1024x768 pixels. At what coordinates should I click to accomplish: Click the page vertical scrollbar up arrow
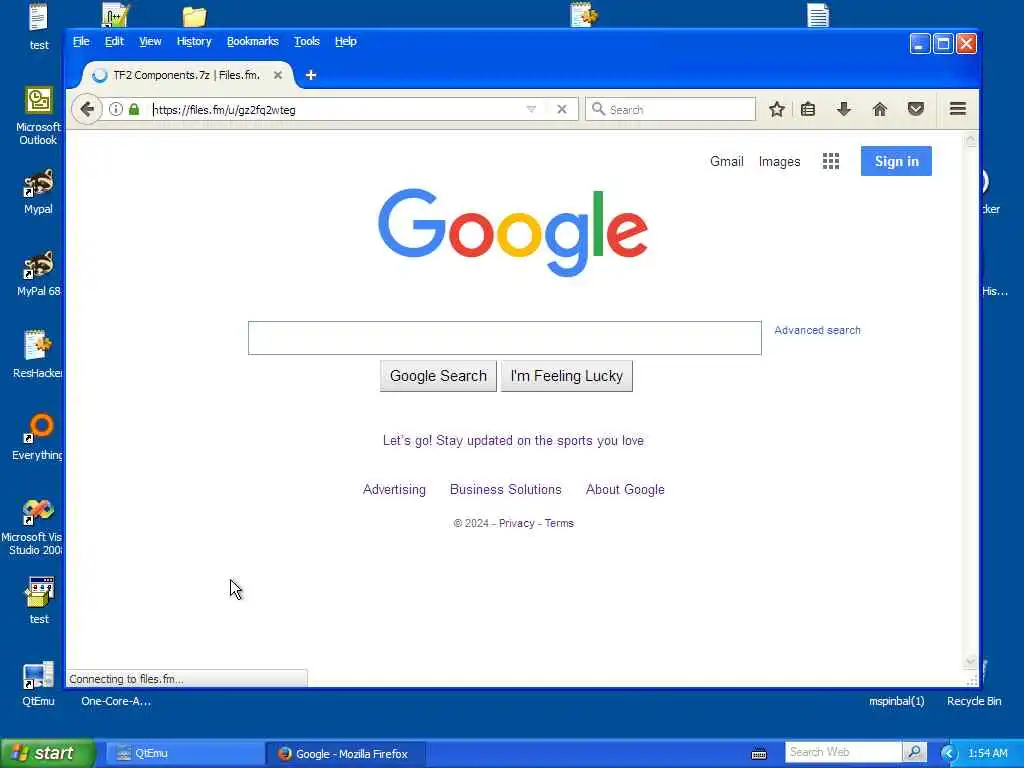[970, 140]
